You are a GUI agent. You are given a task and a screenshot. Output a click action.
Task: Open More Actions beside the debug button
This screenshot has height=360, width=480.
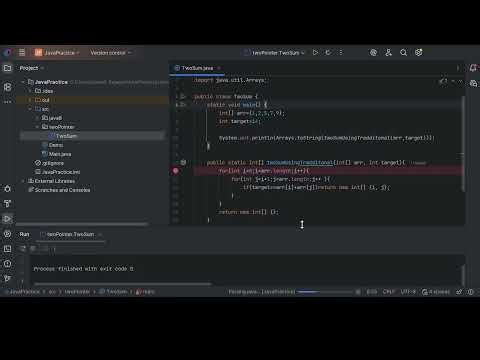(x=341, y=53)
